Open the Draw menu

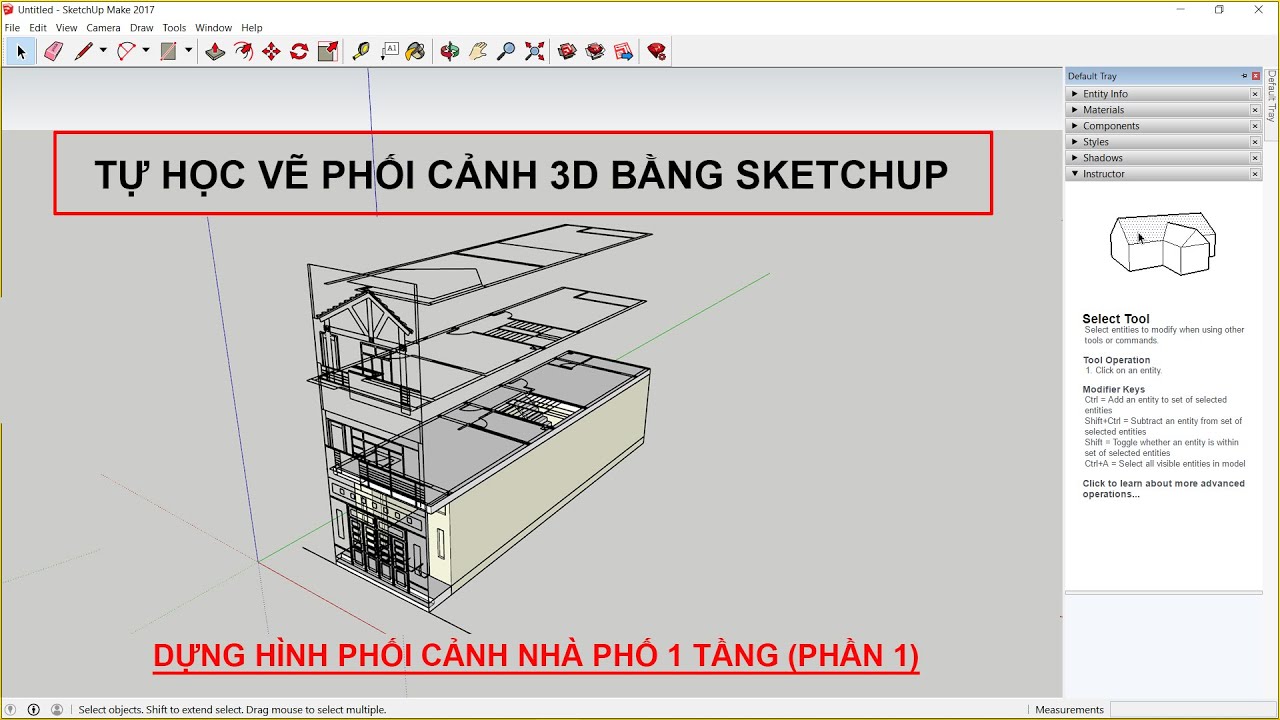click(142, 28)
